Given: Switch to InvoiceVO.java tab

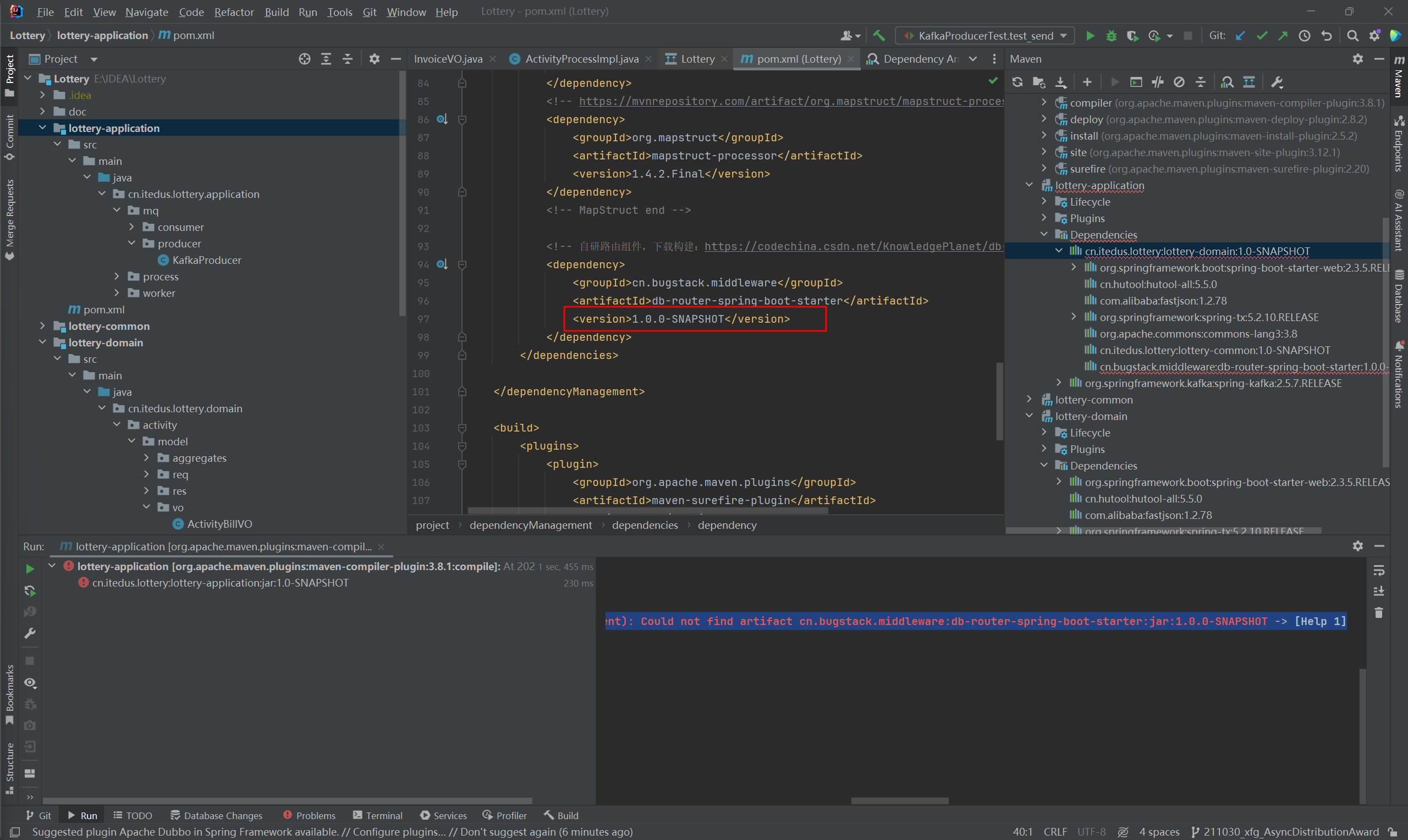Looking at the screenshot, I should [448, 59].
